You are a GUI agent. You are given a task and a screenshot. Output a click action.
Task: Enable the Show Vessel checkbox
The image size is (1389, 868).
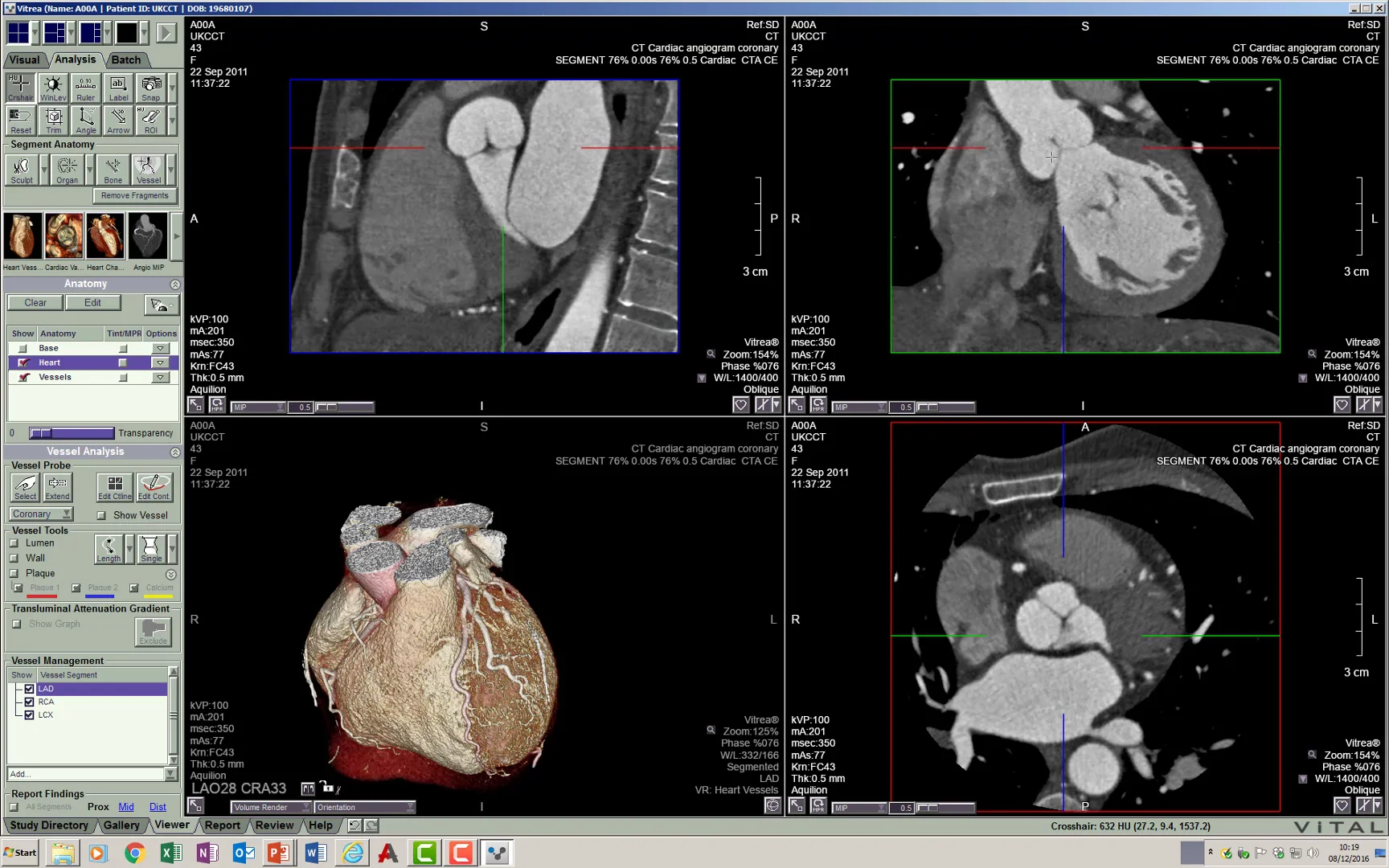[x=101, y=516]
